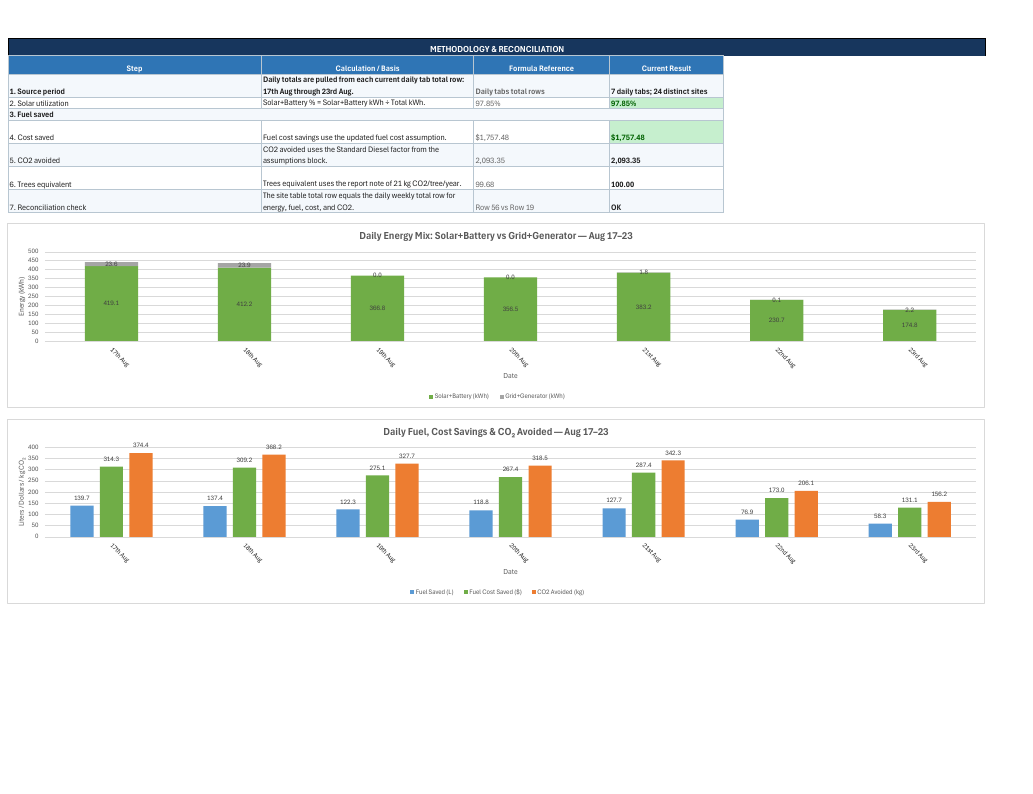The image size is (1033, 794).
Task: Click the gray 97.85% Formula Reference cell
Action: (541, 103)
